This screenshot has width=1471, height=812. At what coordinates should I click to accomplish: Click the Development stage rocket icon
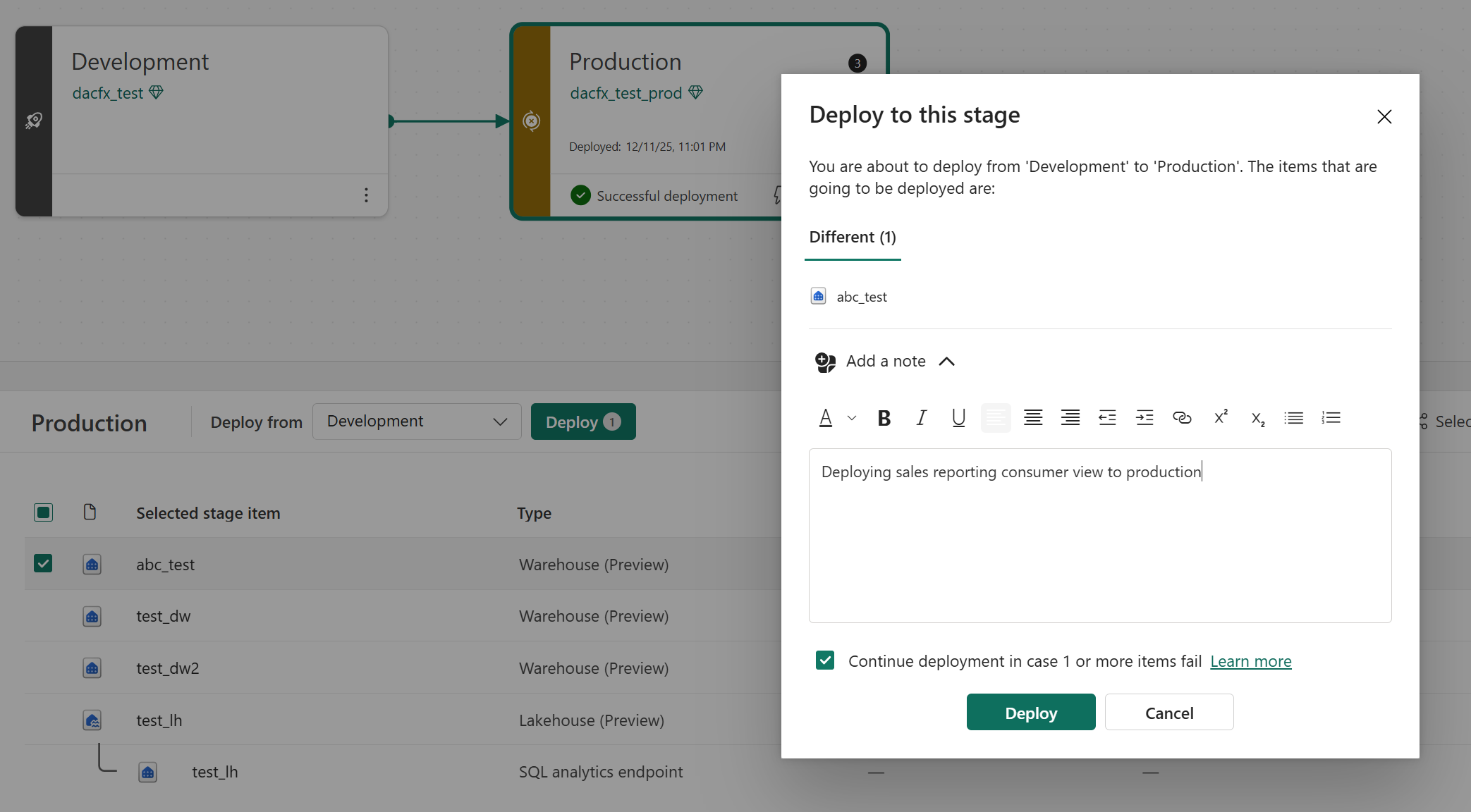coord(33,121)
